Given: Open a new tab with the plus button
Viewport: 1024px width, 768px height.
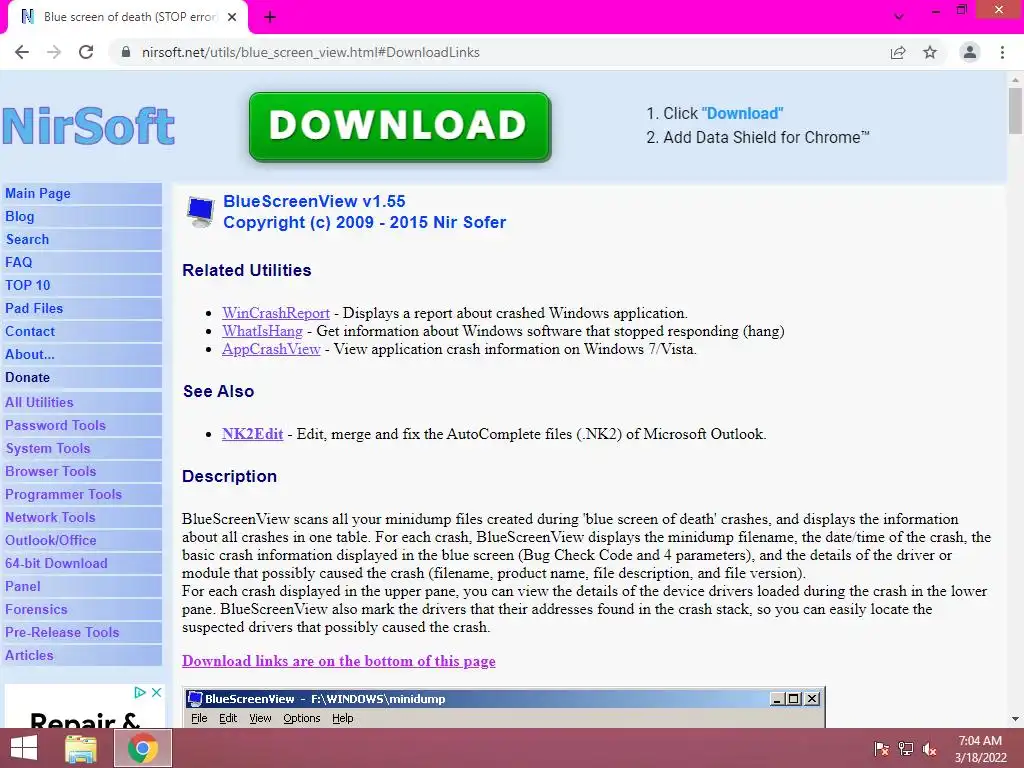Looking at the screenshot, I should pos(270,18).
